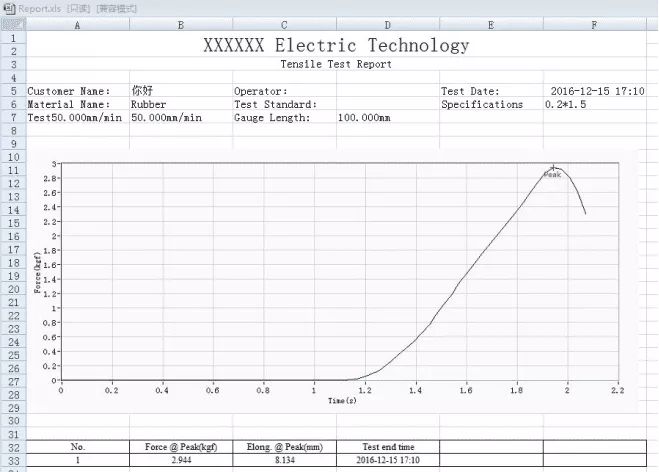Select the Force @ Peak value 2.944 cell
Image resolution: width=659 pixels, height=472 pixels.
(180, 461)
